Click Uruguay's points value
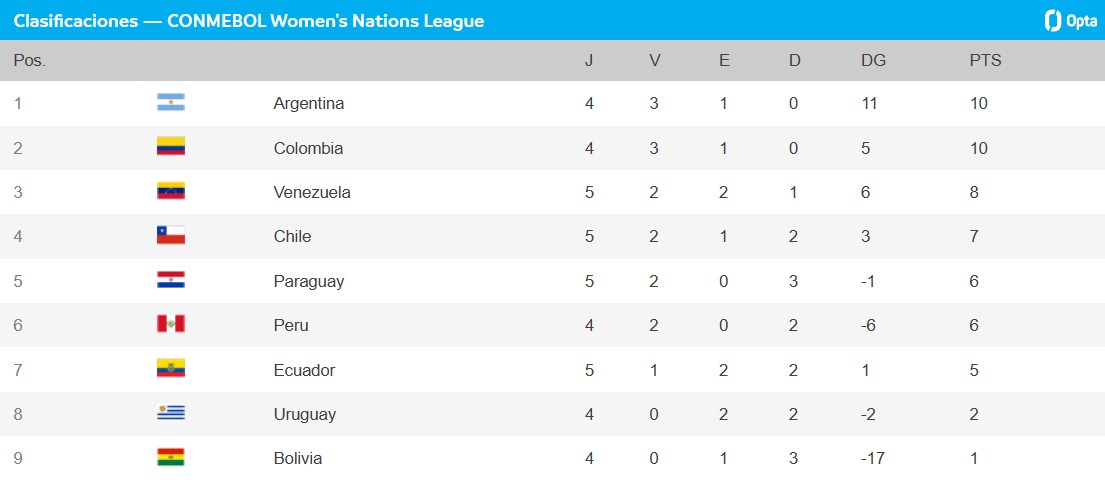 tap(973, 414)
